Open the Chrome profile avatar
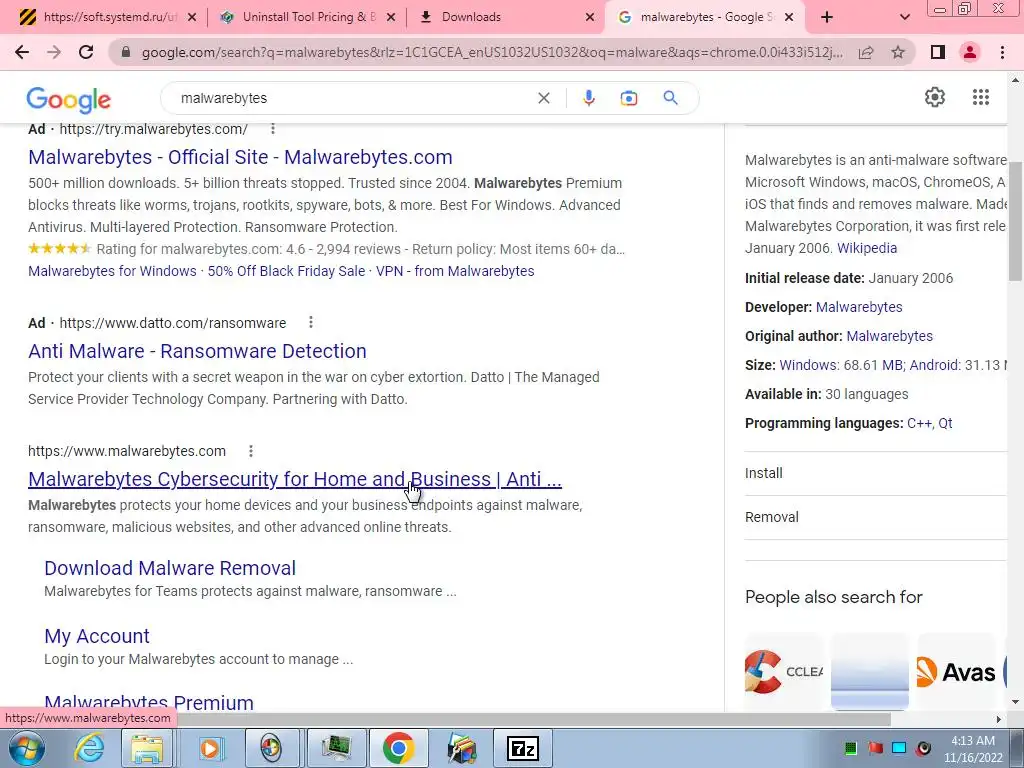 pos(970,52)
